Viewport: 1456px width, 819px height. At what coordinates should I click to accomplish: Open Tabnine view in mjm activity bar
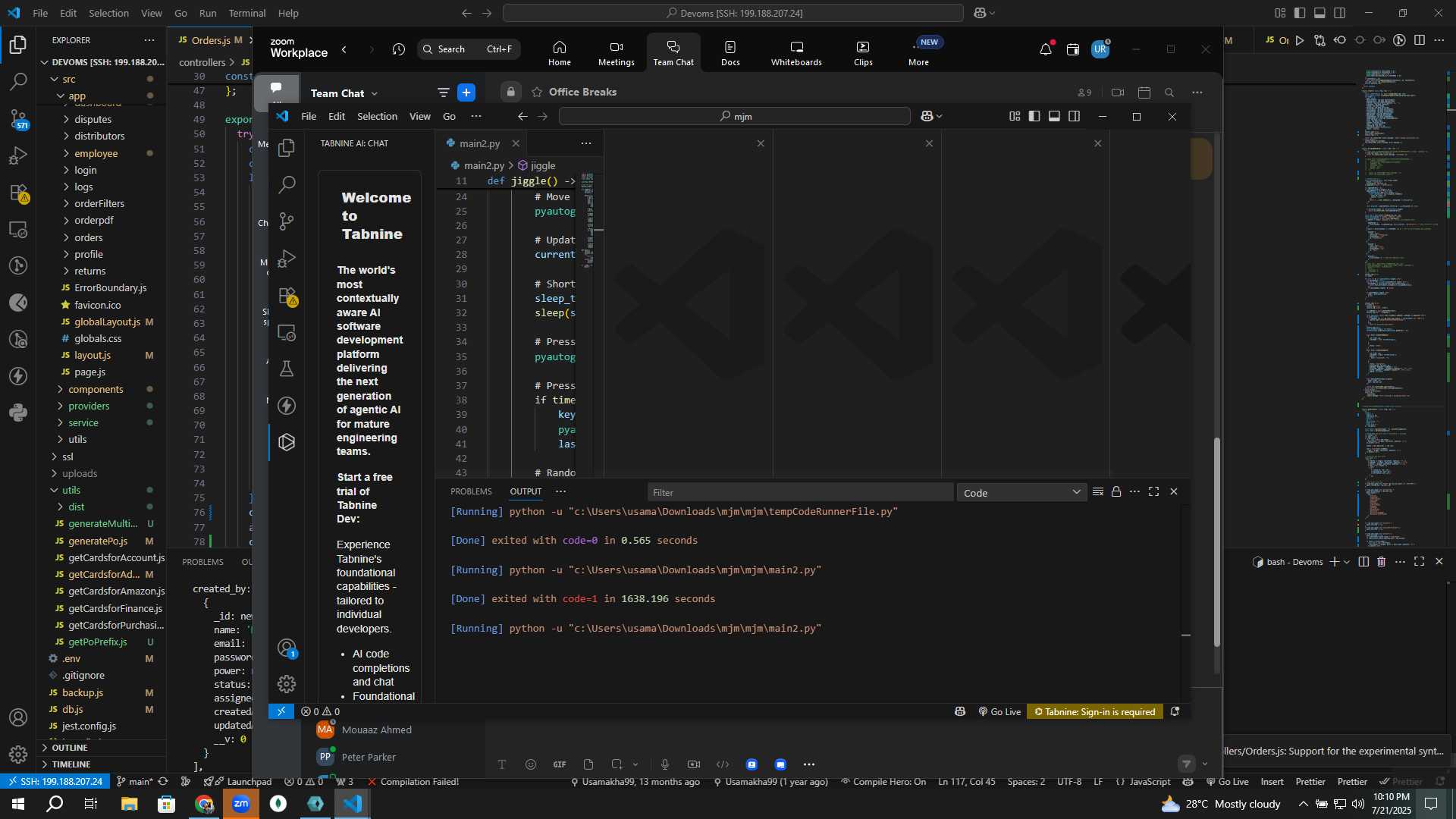pyautogui.click(x=287, y=442)
